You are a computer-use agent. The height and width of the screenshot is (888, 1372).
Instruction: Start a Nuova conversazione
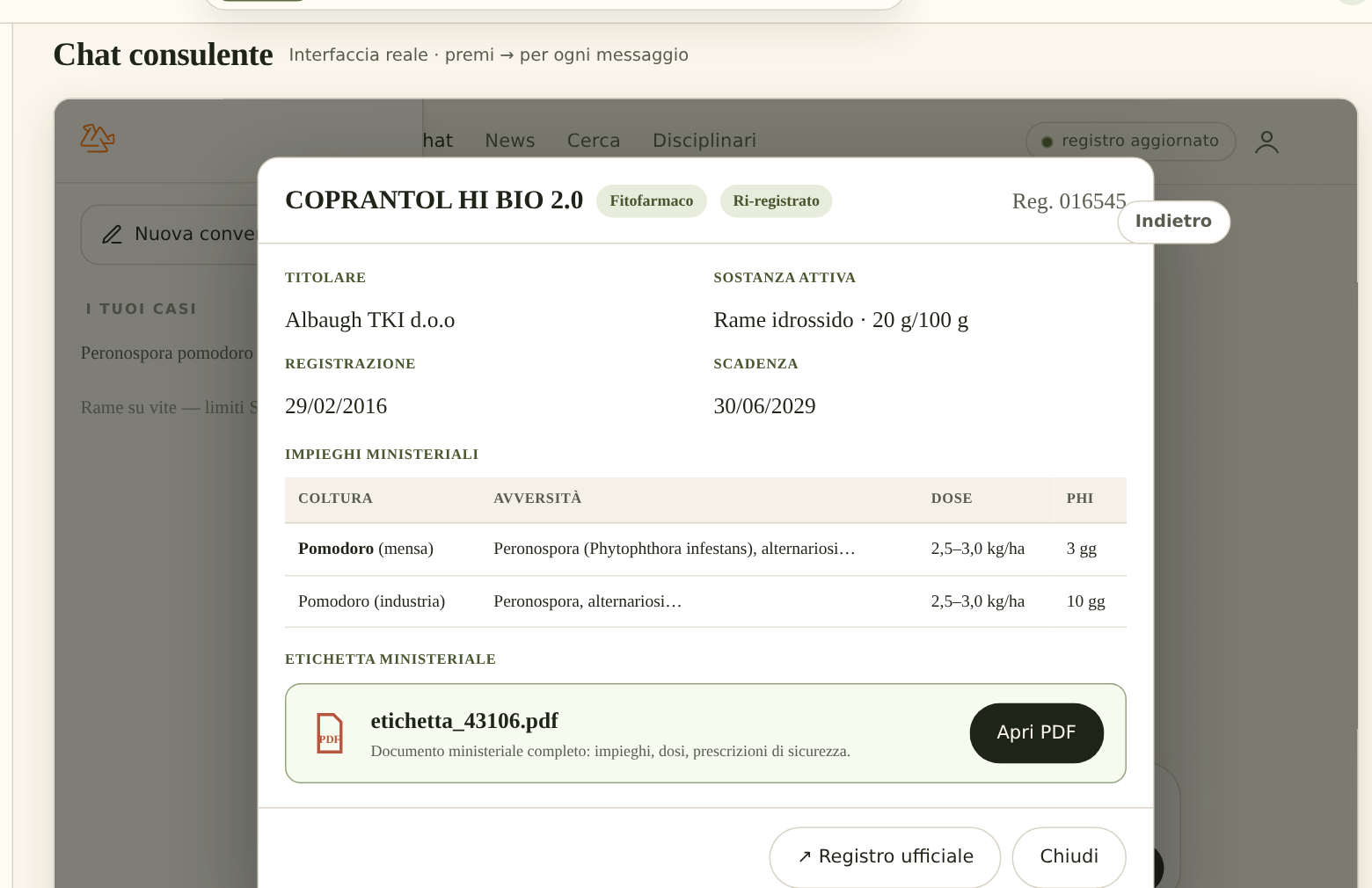[x=170, y=235]
